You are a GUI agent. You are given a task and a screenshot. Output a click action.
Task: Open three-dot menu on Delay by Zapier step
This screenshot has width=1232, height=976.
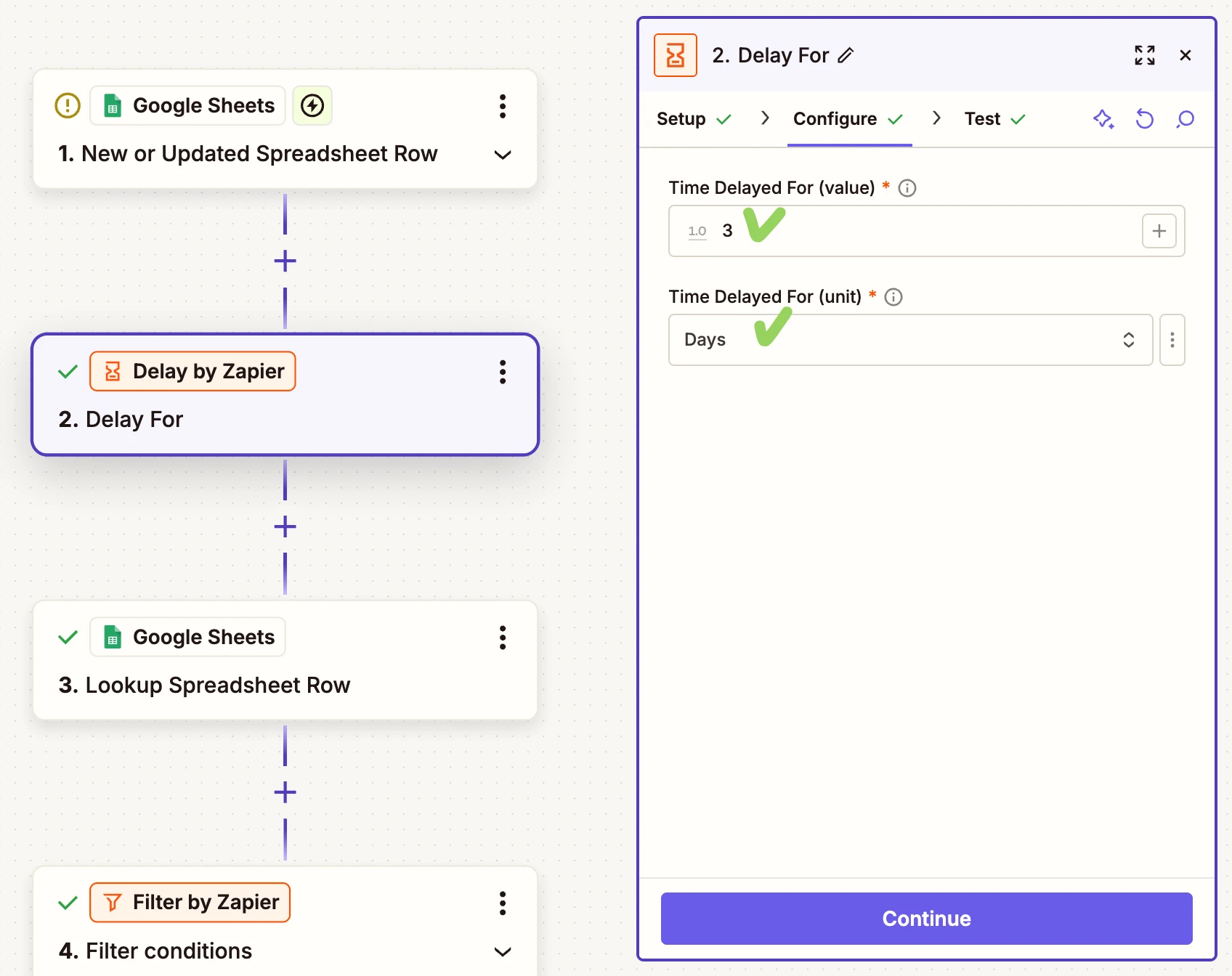pos(502,372)
